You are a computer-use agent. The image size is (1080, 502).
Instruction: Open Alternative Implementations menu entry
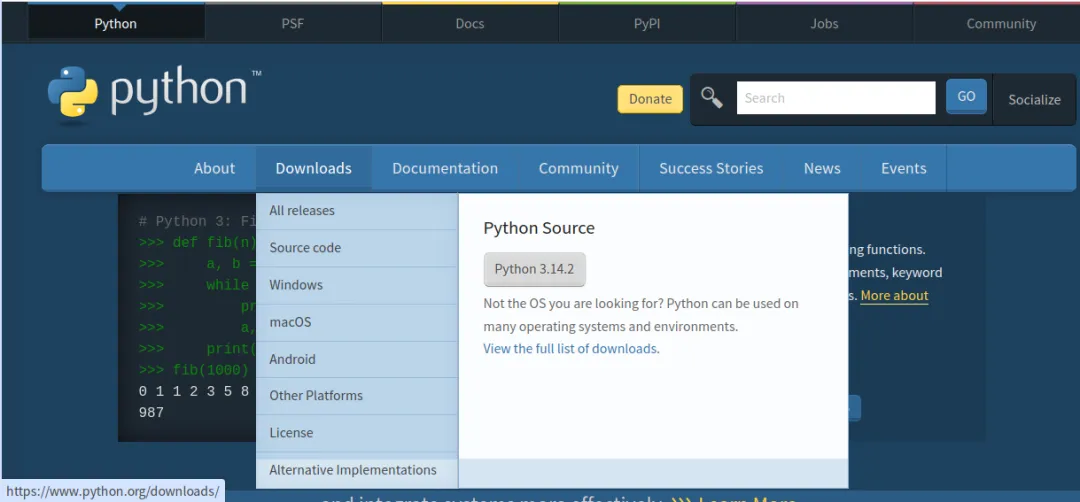[x=352, y=470]
